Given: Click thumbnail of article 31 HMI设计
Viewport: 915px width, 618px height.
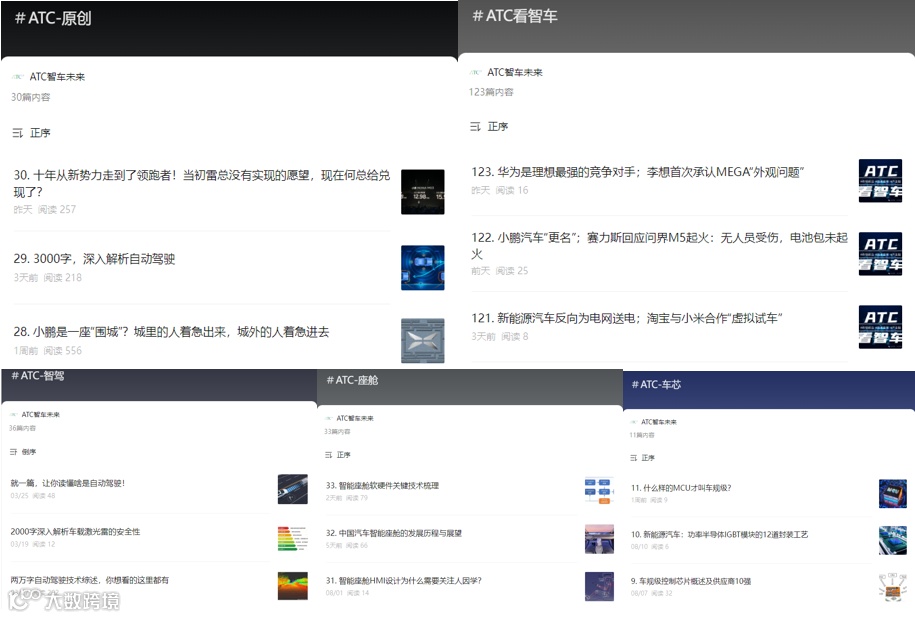Looking at the screenshot, I should [599, 586].
